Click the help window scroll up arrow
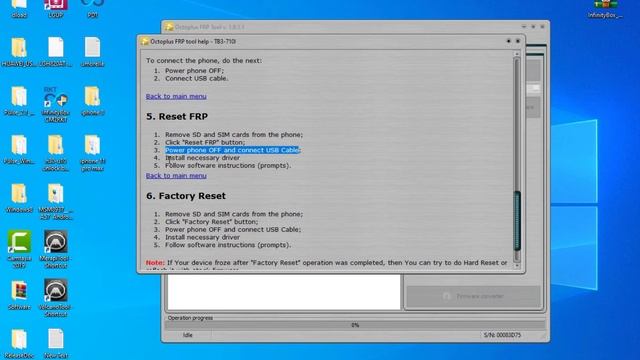640x360 pixels. coord(517,54)
